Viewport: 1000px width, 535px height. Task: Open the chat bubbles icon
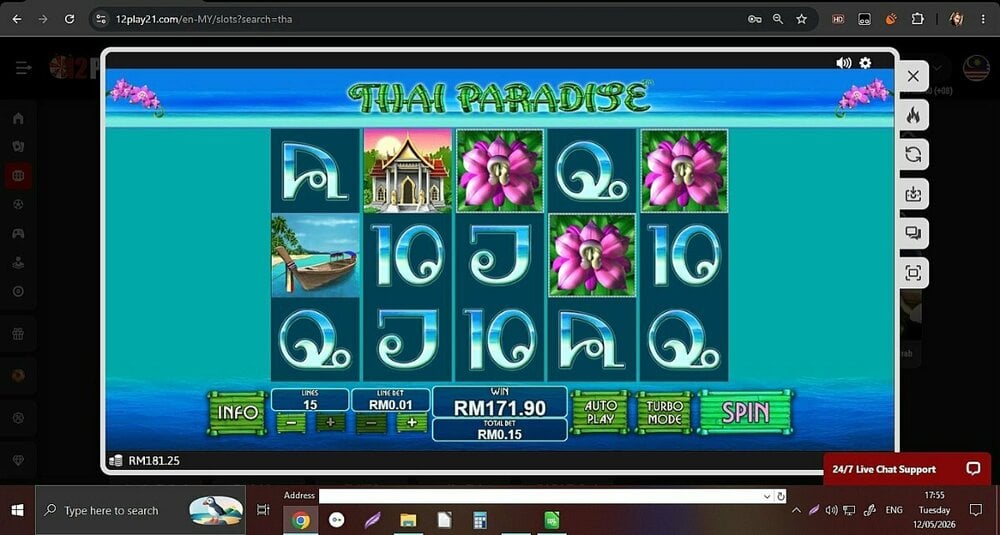pyautogui.click(x=913, y=233)
